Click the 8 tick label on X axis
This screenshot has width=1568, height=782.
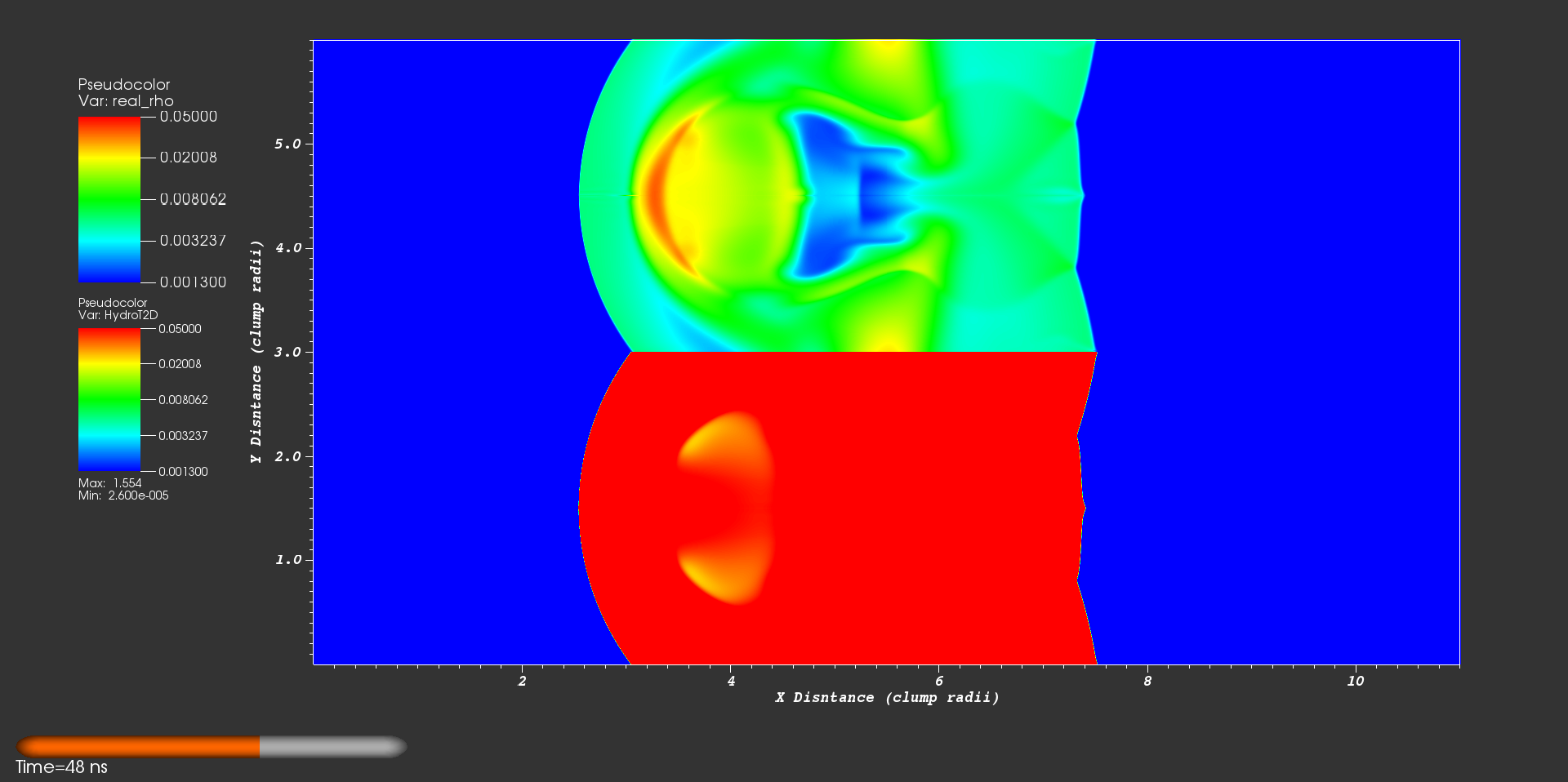pyautogui.click(x=1147, y=682)
